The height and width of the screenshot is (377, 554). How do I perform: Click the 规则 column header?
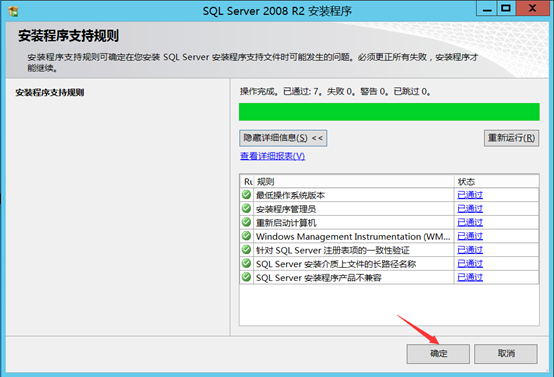point(354,182)
